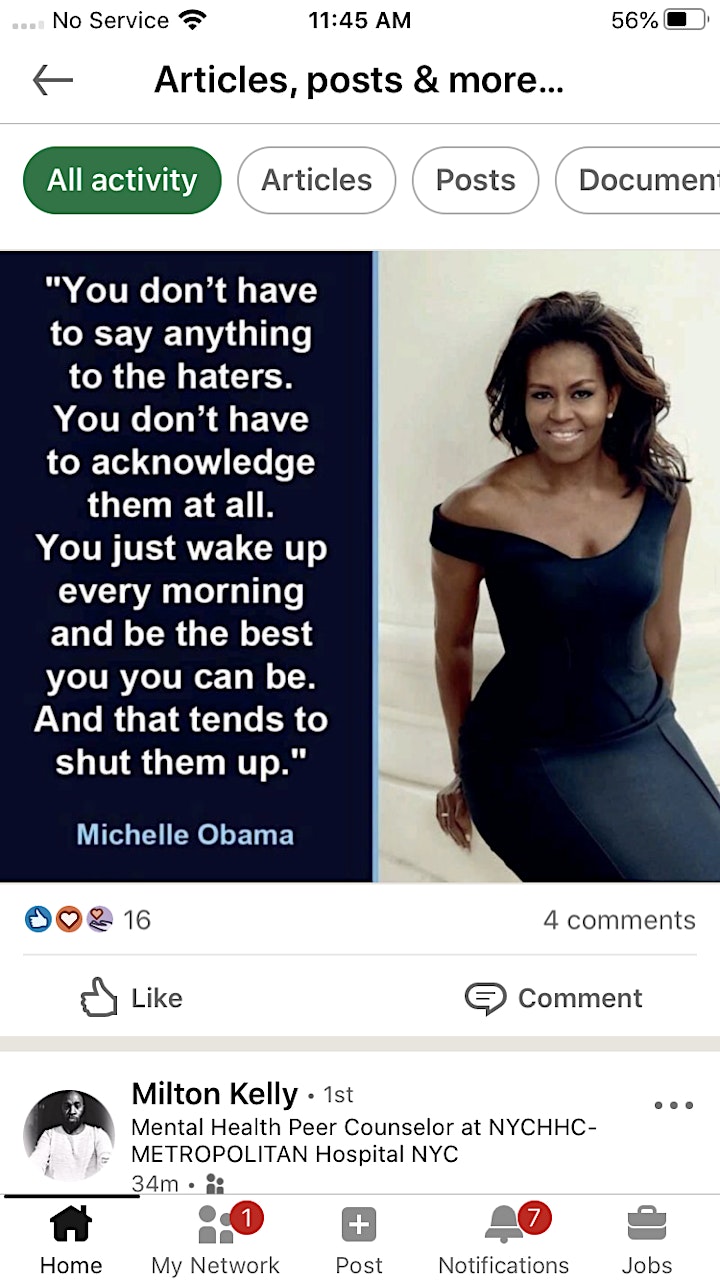
Task: Open Milton Kelly's profile name
Action: click(x=215, y=1093)
